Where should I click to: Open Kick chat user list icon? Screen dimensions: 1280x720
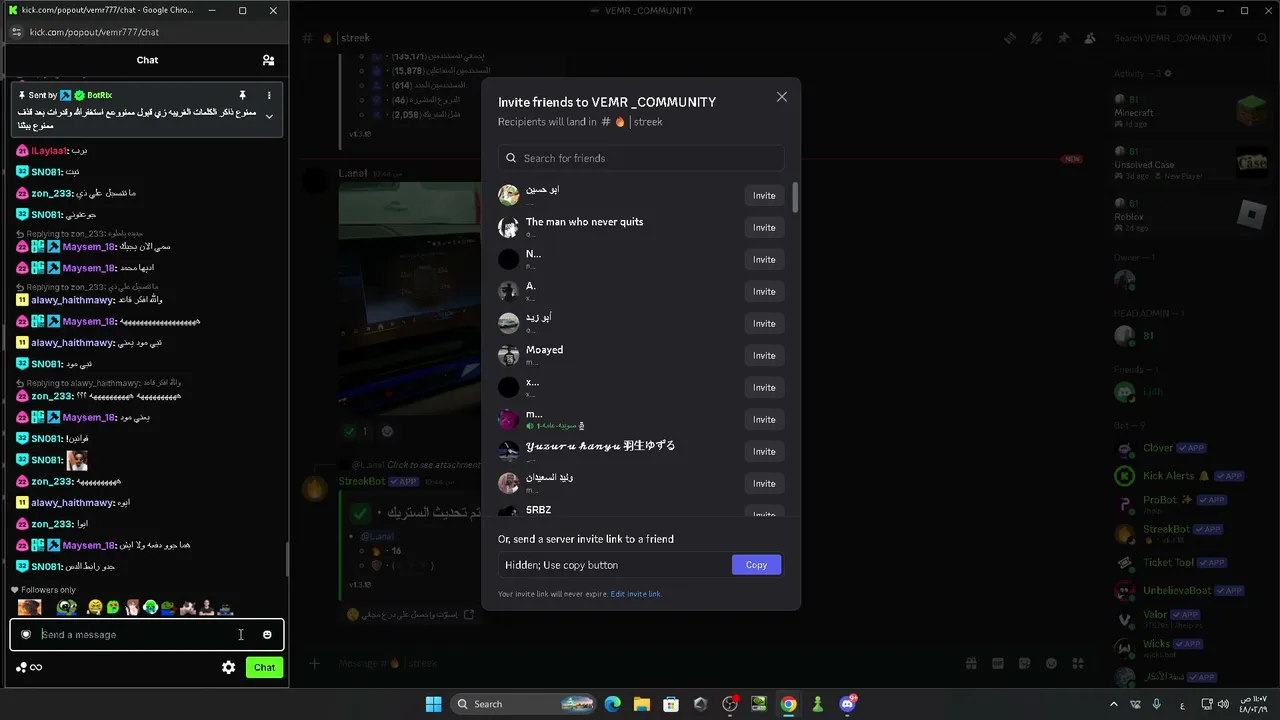[x=268, y=60]
